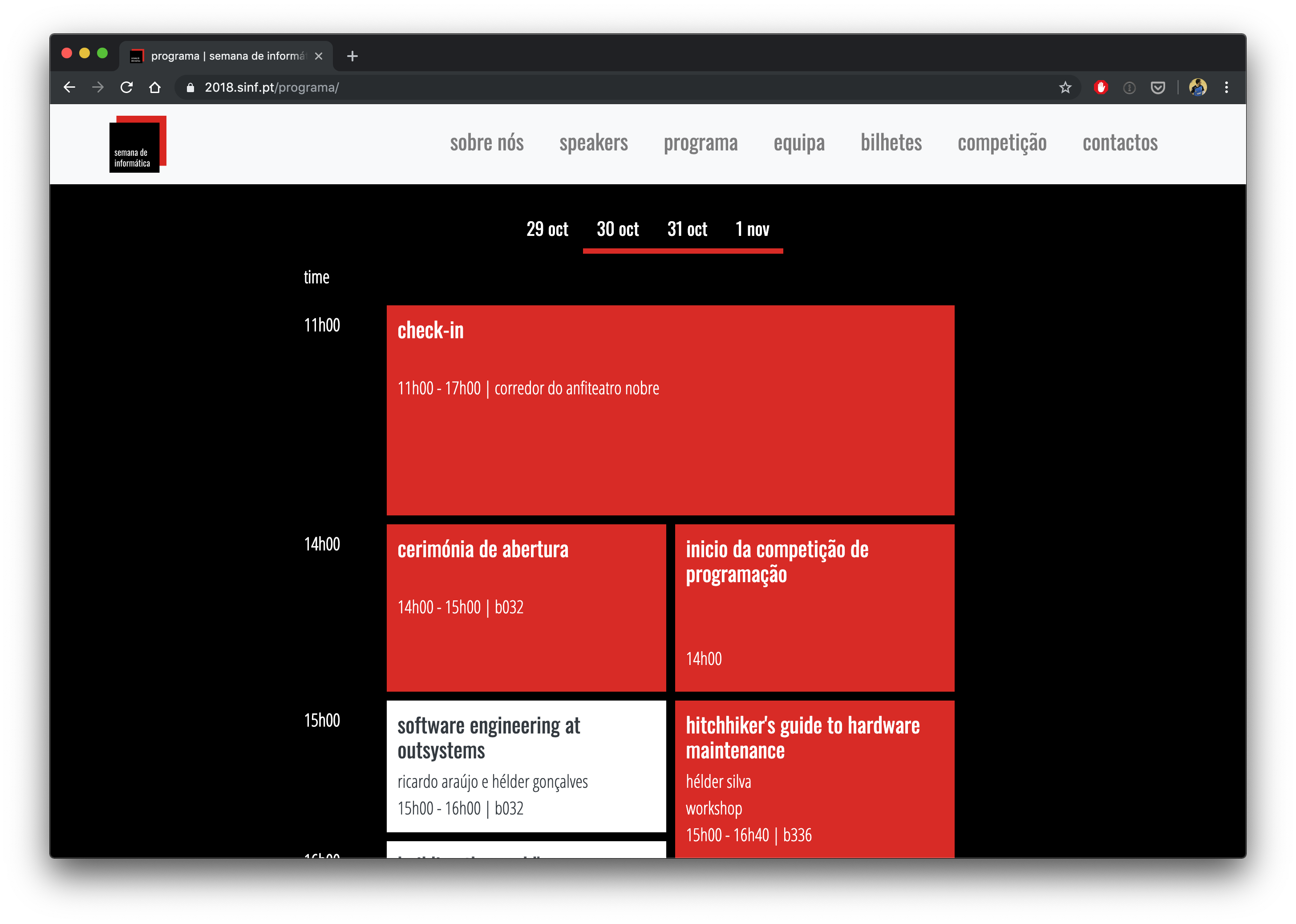Open the competição menu link
The height and width of the screenshot is (924, 1296).
[1002, 143]
